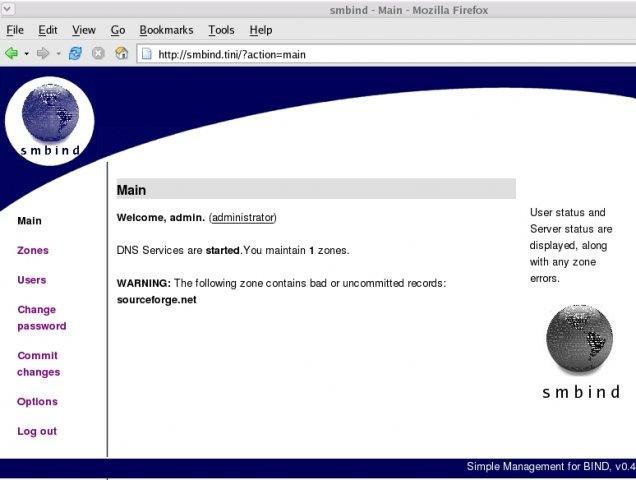Select Main in the sidebar
The height and width of the screenshot is (480, 636).
30,221
